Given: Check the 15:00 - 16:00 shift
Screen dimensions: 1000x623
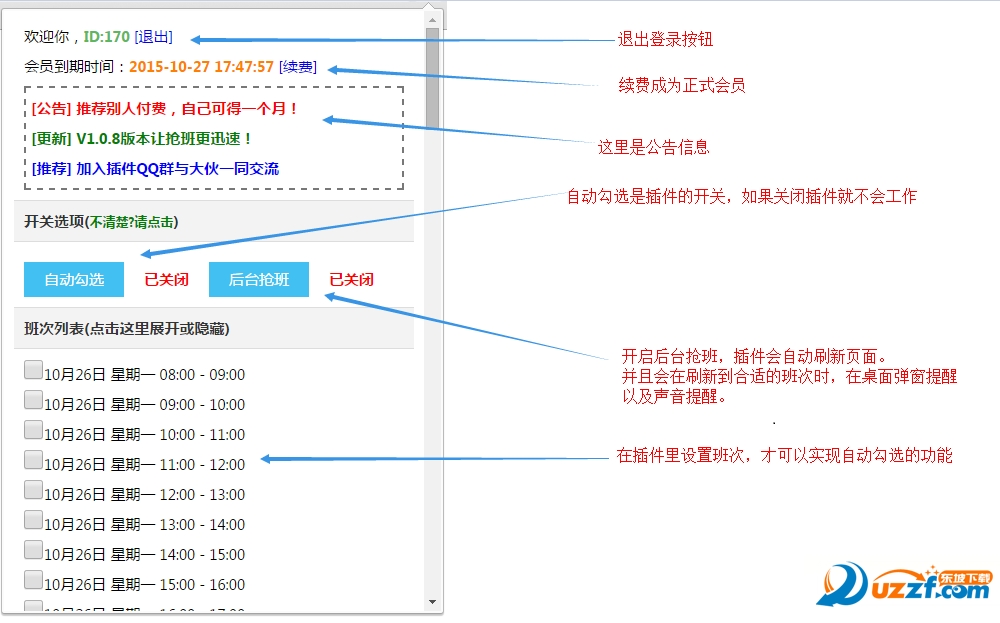Looking at the screenshot, I should (33, 580).
